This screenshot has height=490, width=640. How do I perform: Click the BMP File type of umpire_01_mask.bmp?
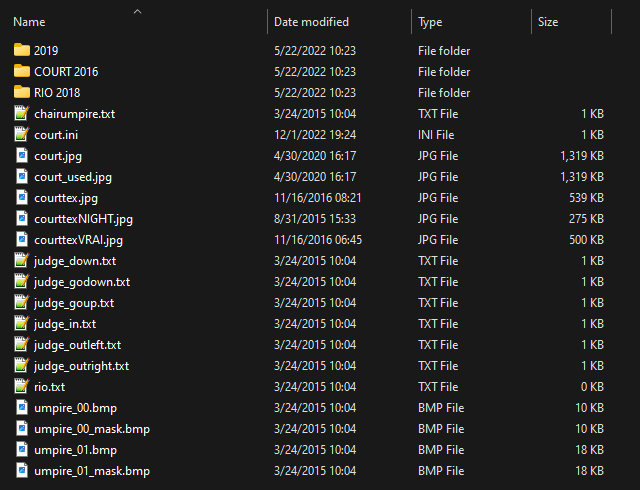pos(441,471)
